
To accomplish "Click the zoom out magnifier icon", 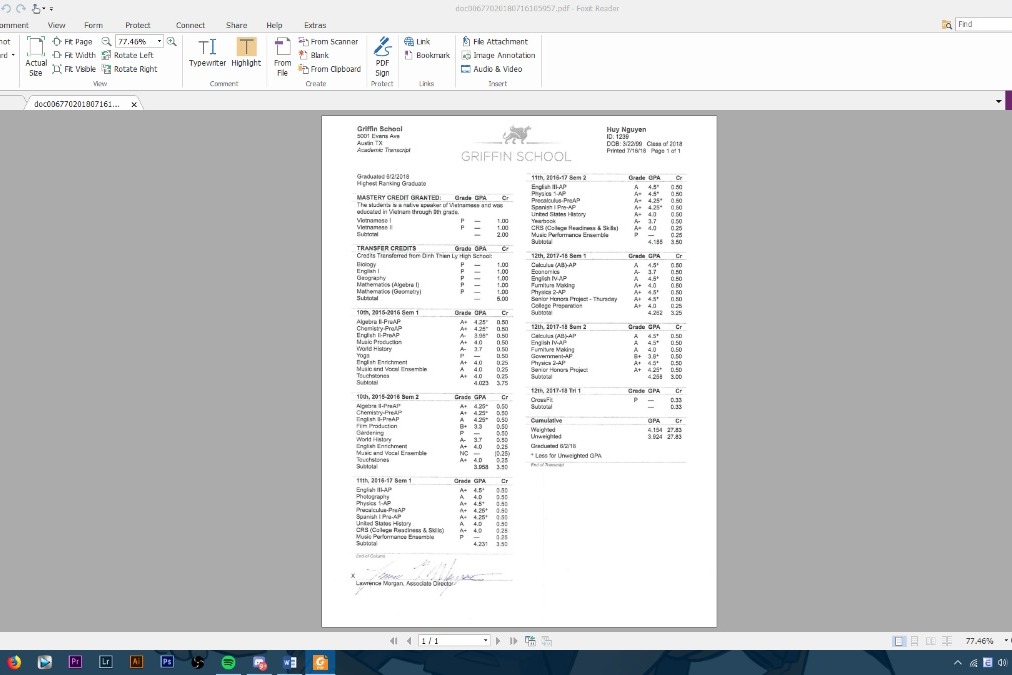I will tap(107, 41).
